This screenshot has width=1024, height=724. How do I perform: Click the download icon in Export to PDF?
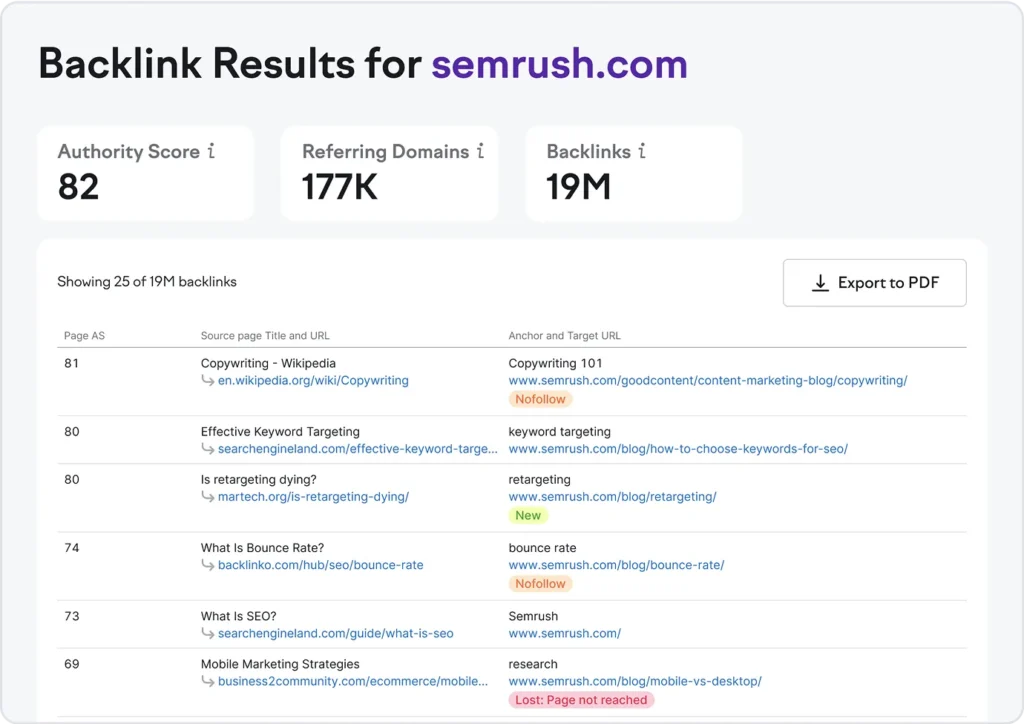(x=820, y=283)
